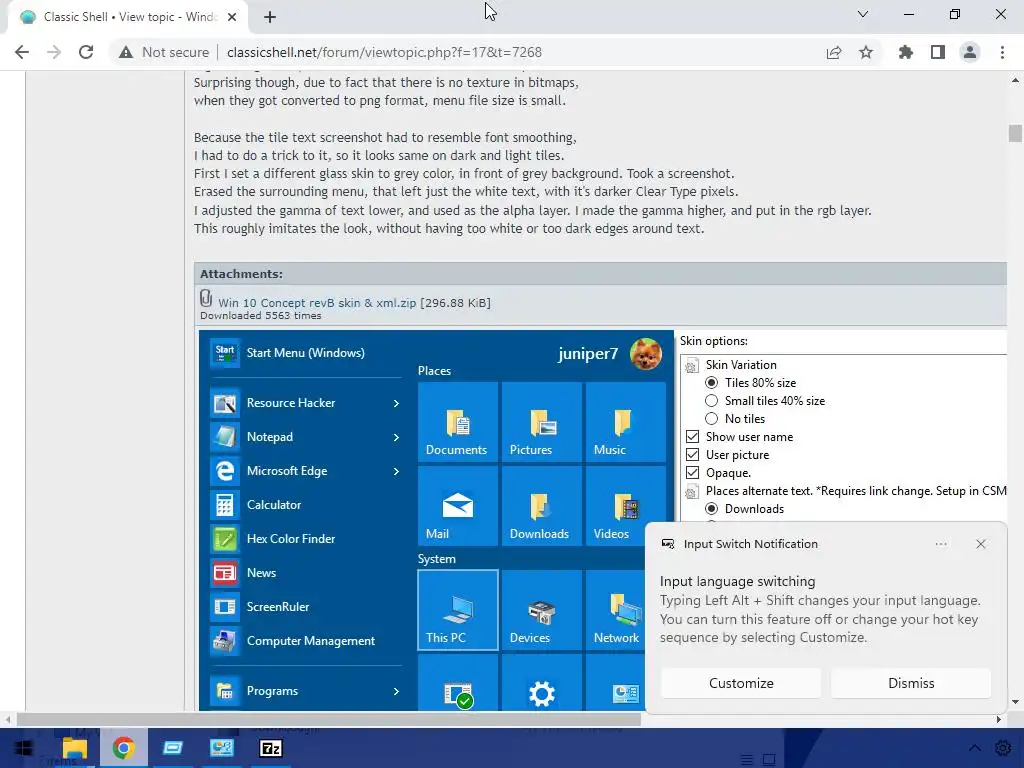Click the juniper7 user avatar picture
The width and height of the screenshot is (1024, 768).
(646, 354)
